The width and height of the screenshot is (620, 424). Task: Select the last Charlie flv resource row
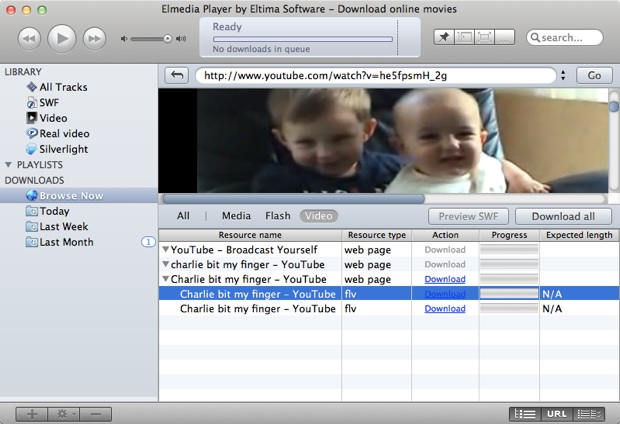pos(389,309)
